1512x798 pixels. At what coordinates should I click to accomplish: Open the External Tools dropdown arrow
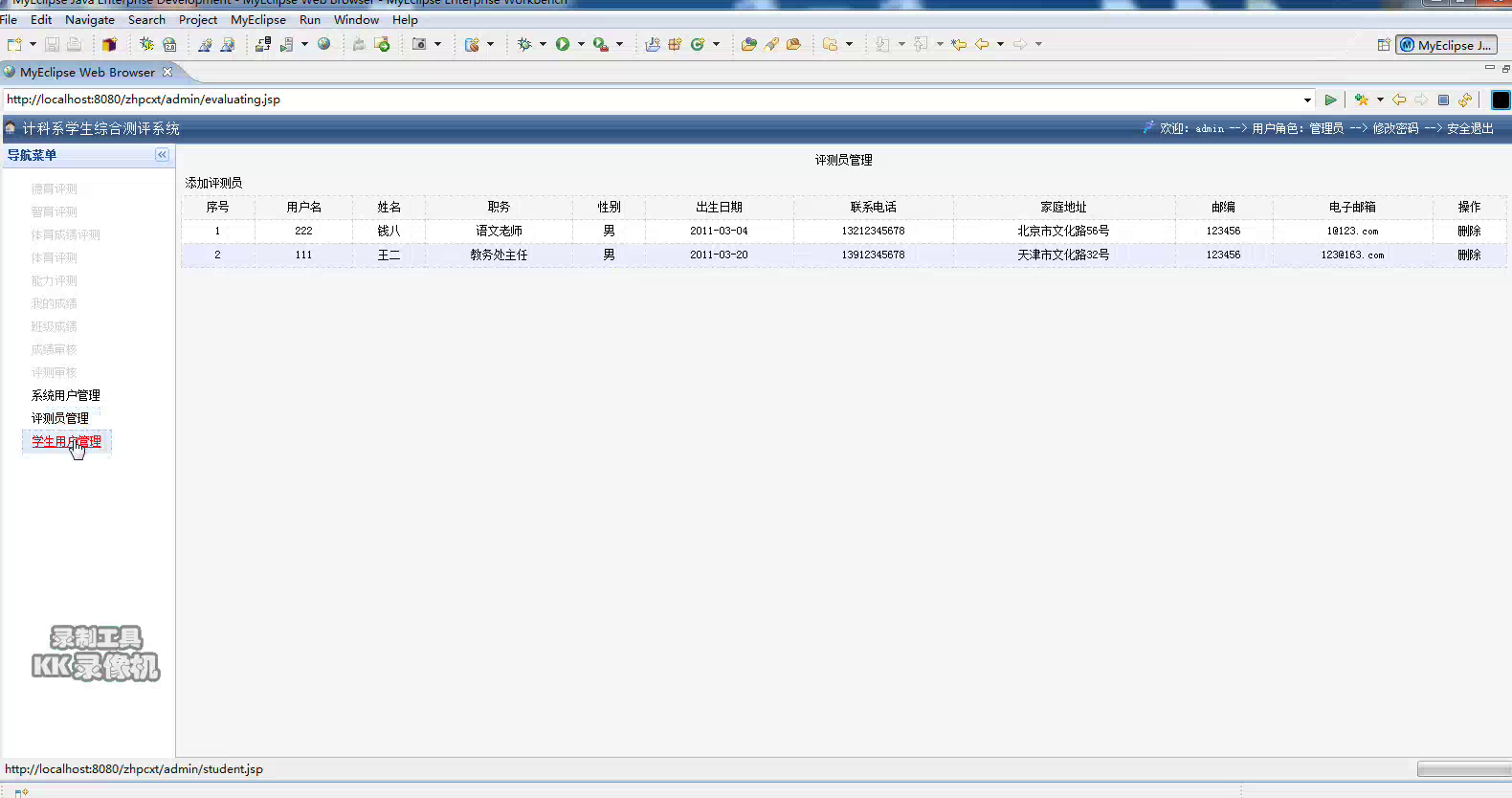coord(619,44)
